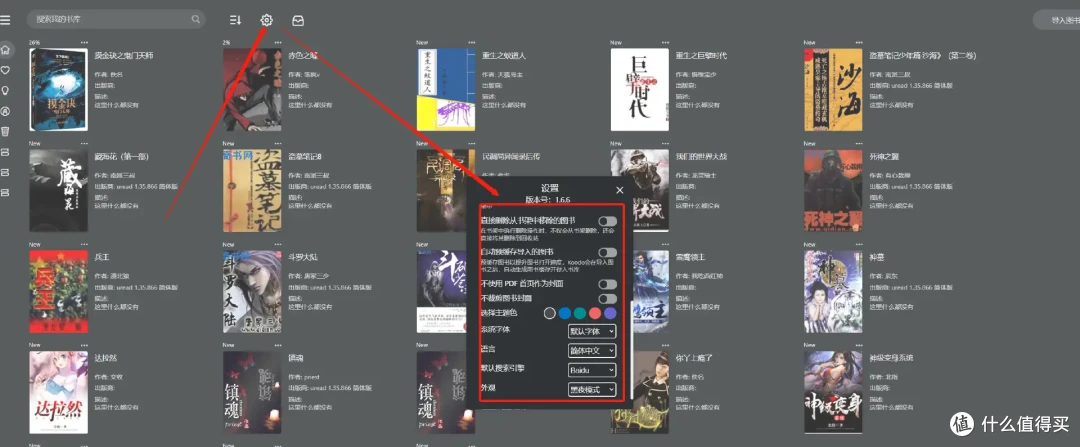
Task: Open more options for 我们的世界大战
Action: coord(665,144)
